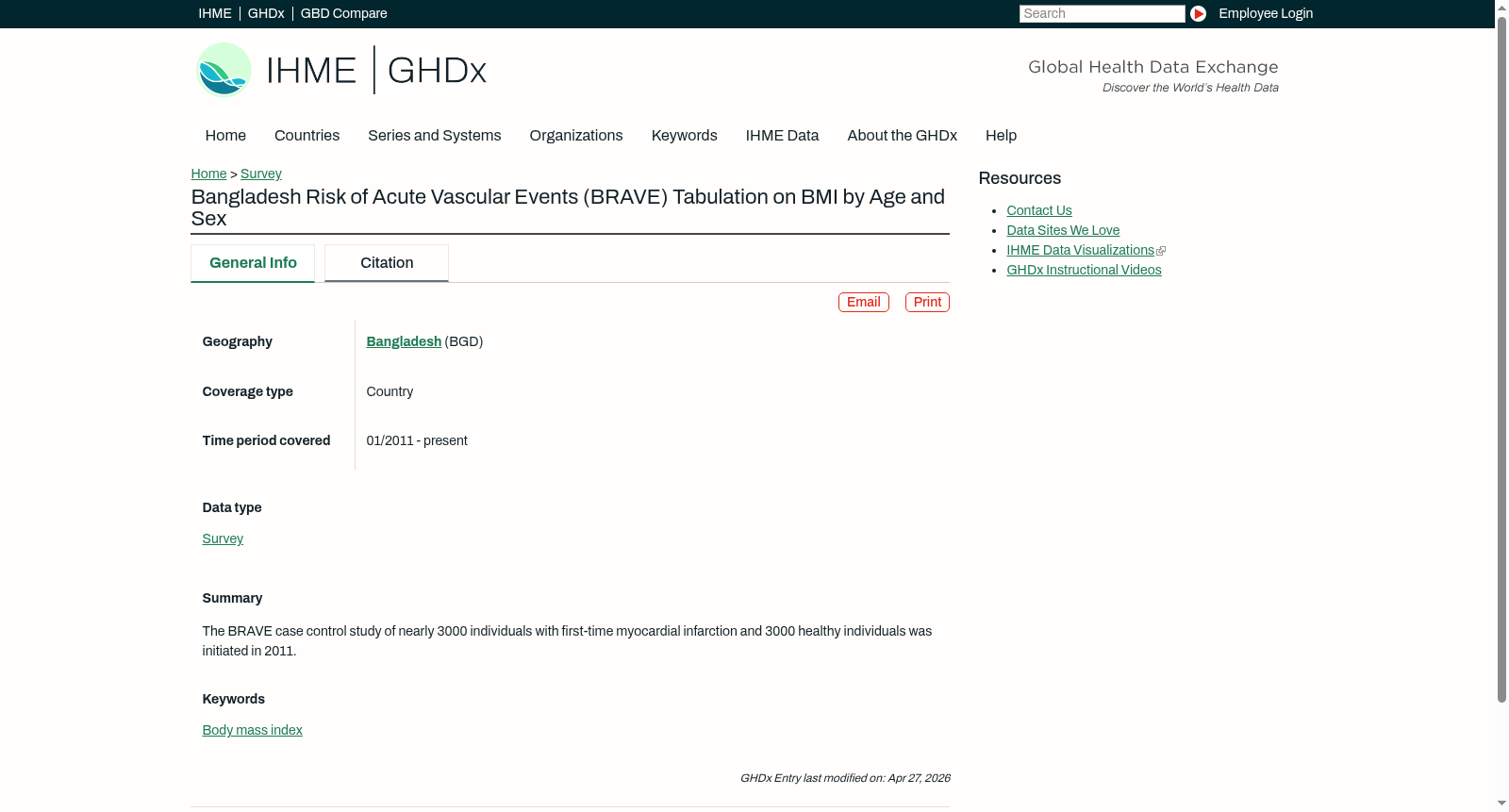1509x812 pixels.
Task: Click the page title about BRAVE Tabulation
Action: tap(568, 207)
